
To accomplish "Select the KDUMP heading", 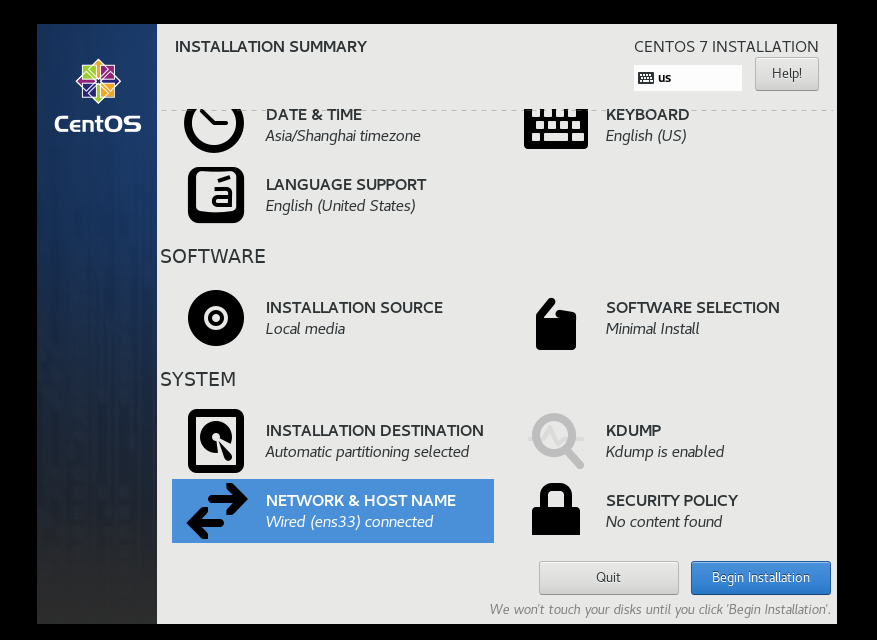I will (633, 431).
